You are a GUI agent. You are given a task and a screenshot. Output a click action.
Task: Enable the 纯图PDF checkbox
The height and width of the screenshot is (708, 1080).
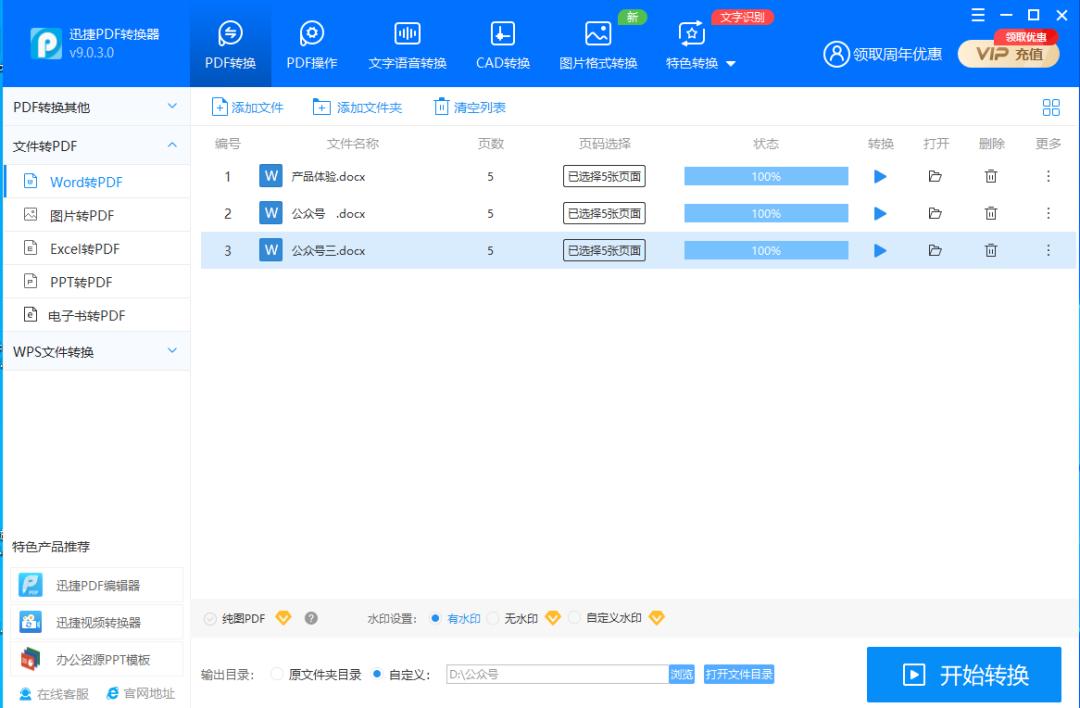click(x=209, y=618)
